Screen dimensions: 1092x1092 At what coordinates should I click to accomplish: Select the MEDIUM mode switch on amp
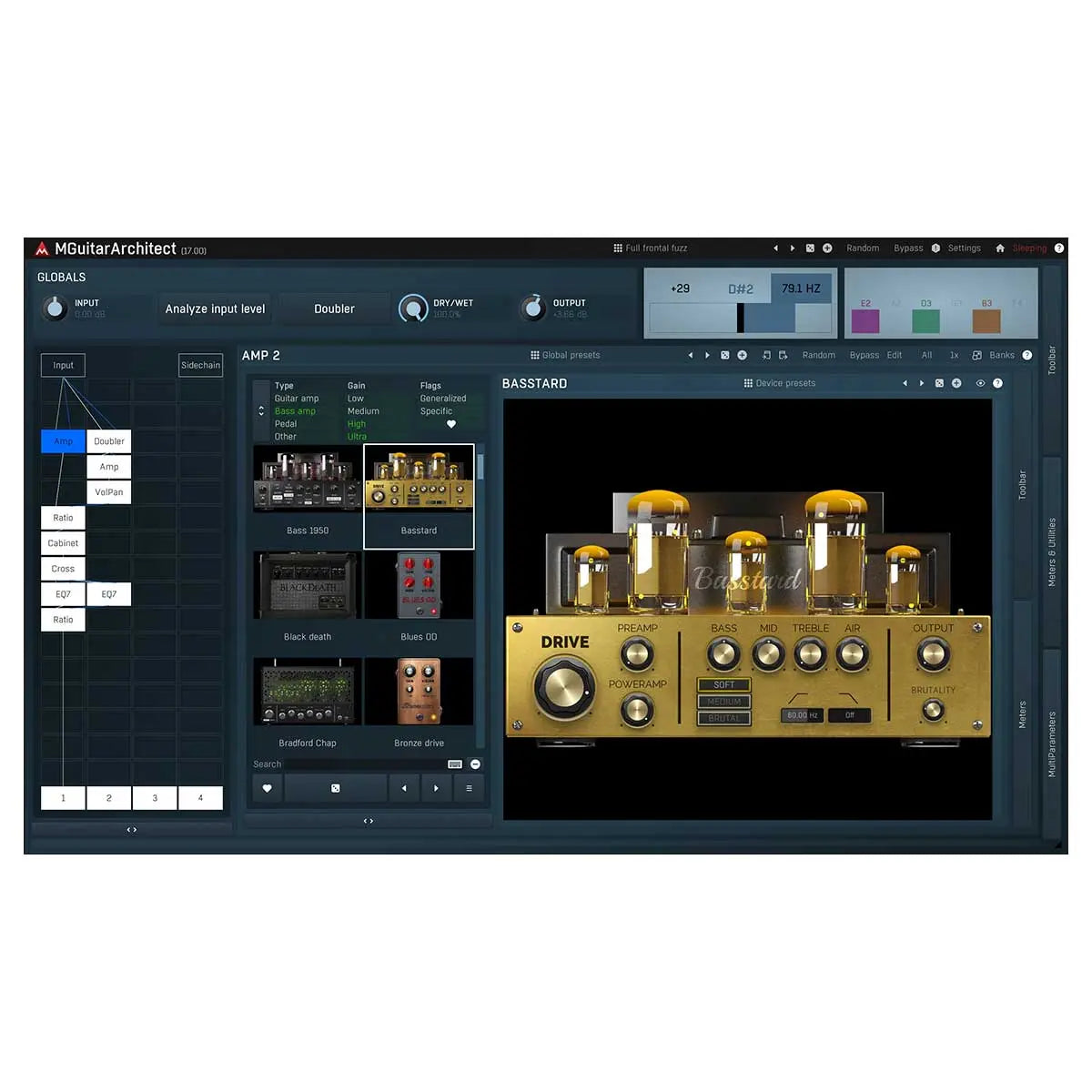tap(724, 702)
